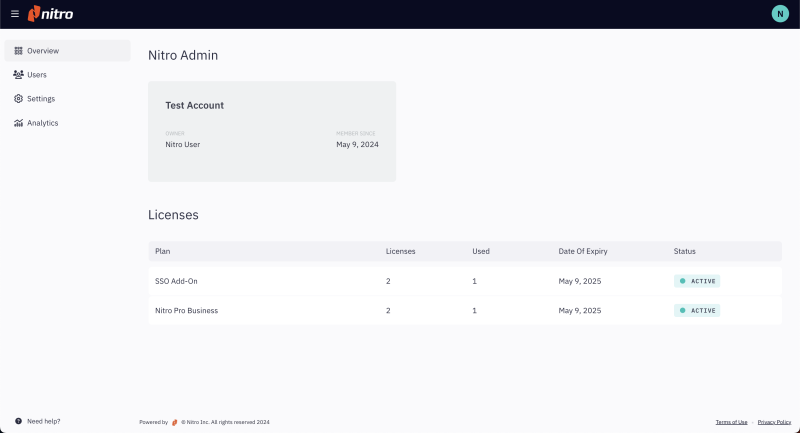Click the copyright Nitro Inc. footer text

click(226, 422)
